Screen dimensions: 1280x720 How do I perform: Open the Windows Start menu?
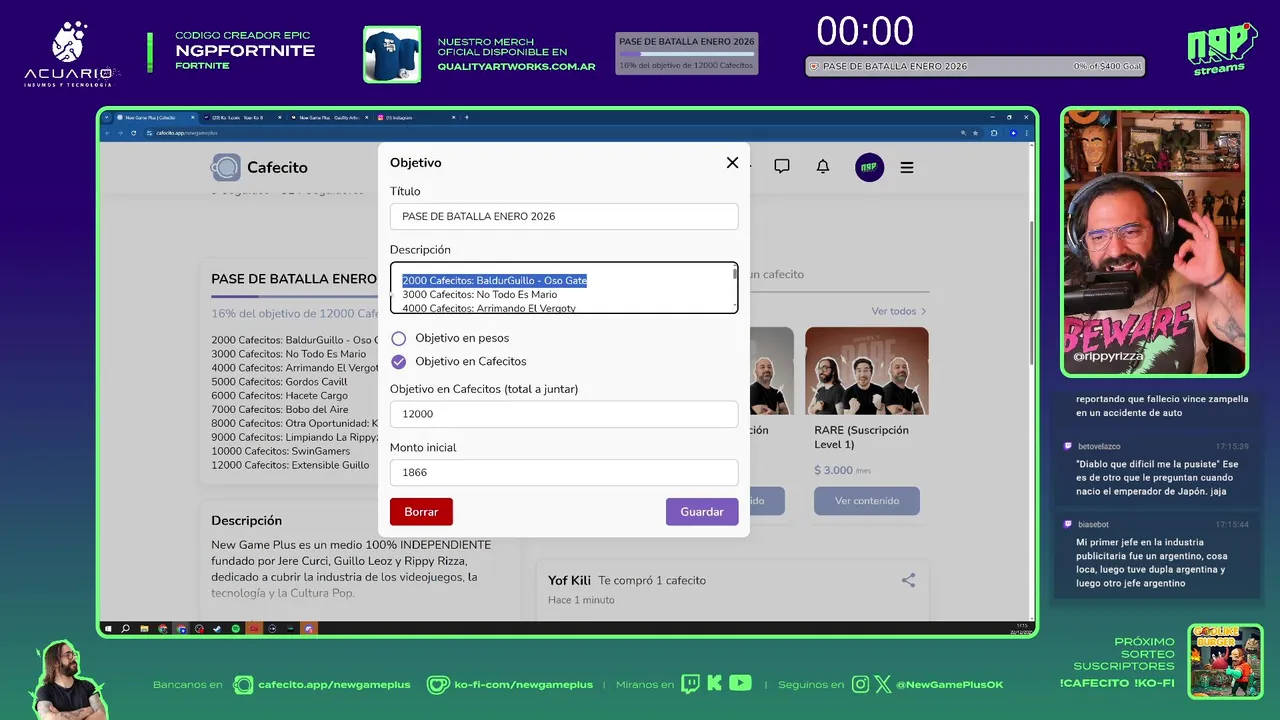point(108,629)
